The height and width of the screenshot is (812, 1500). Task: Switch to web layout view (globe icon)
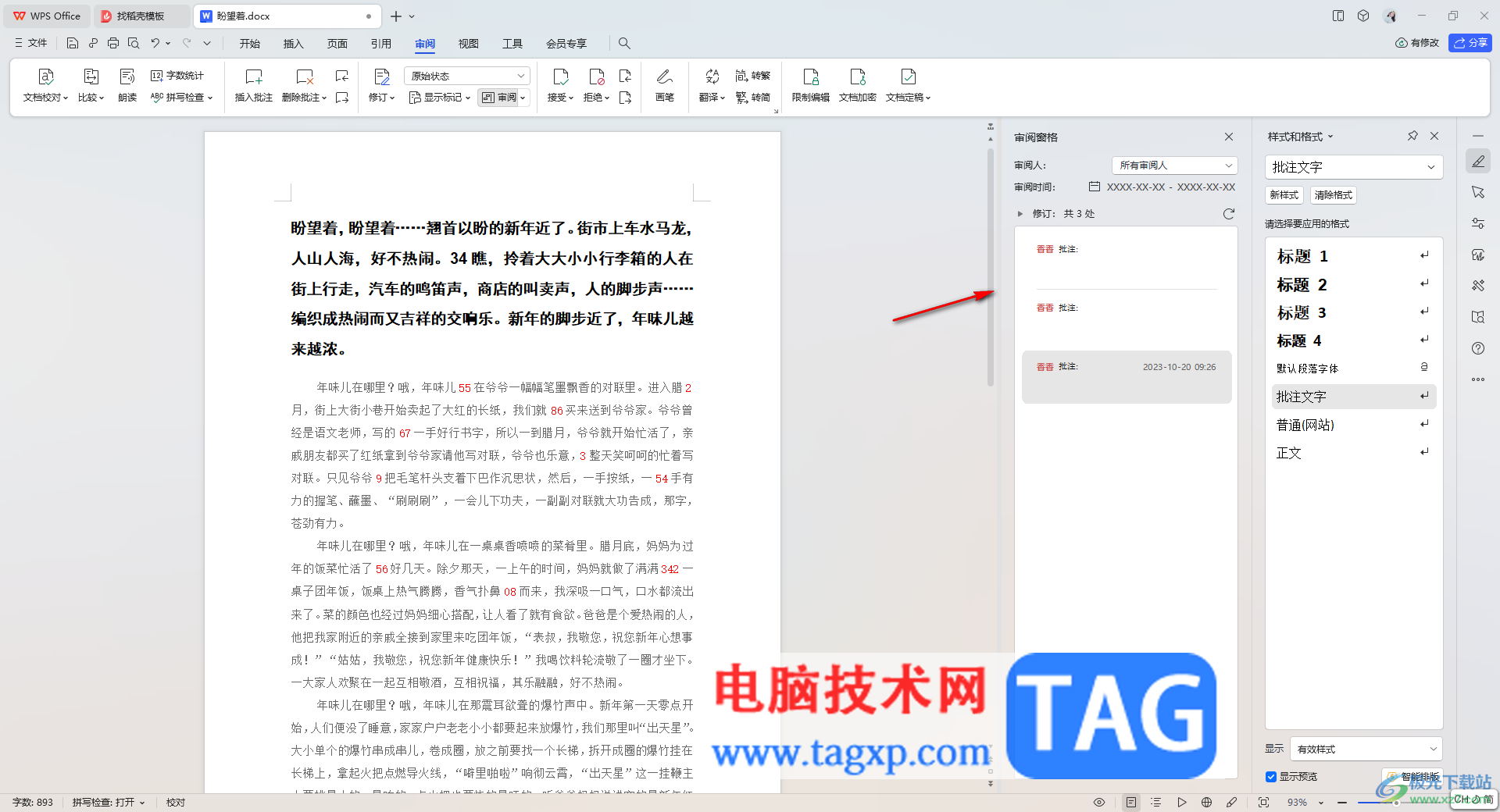point(1206,802)
